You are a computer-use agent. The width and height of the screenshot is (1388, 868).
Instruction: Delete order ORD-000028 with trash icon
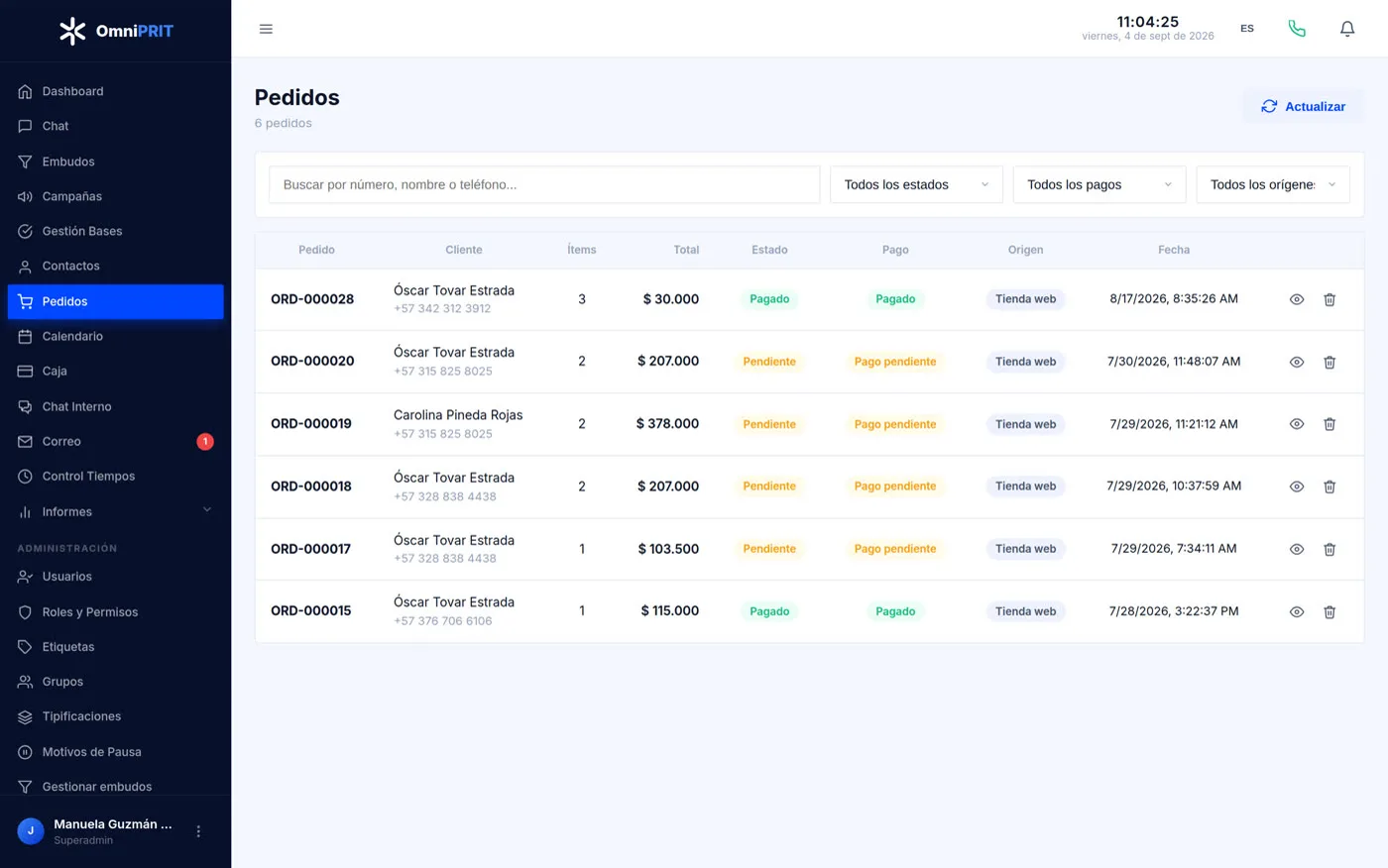click(1330, 299)
